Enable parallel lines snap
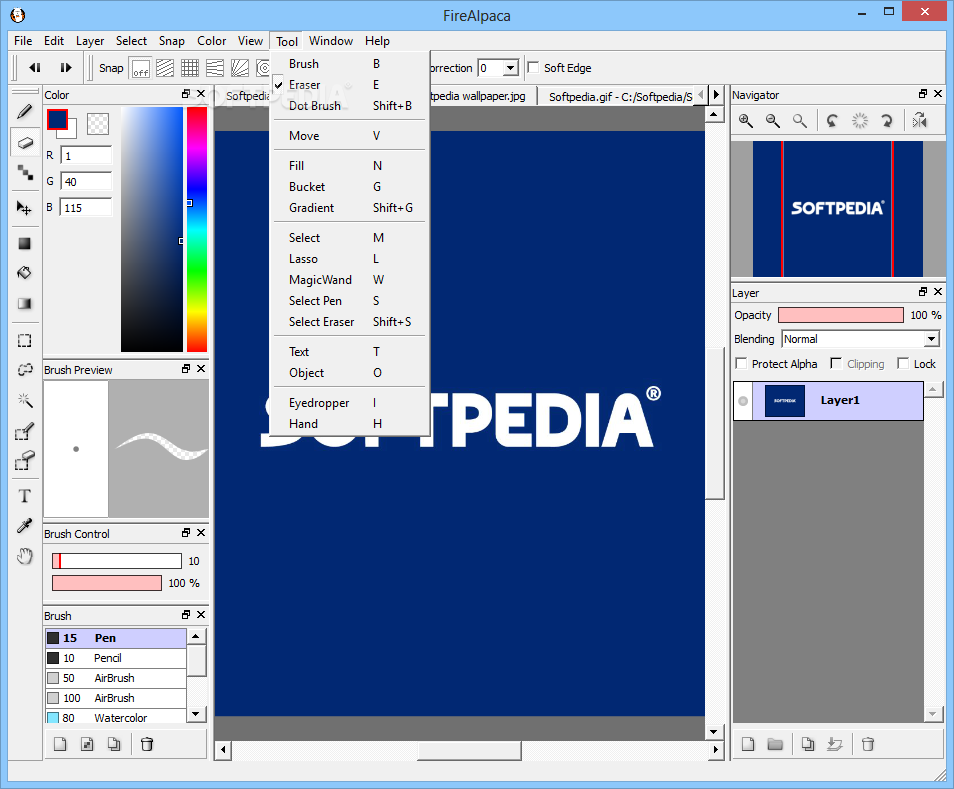 coord(165,68)
